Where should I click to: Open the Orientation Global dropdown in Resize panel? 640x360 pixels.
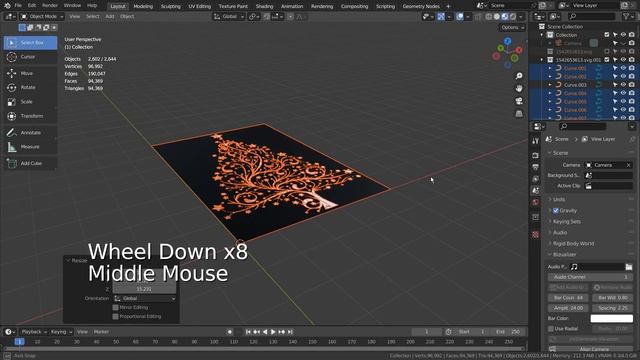tap(144, 298)
